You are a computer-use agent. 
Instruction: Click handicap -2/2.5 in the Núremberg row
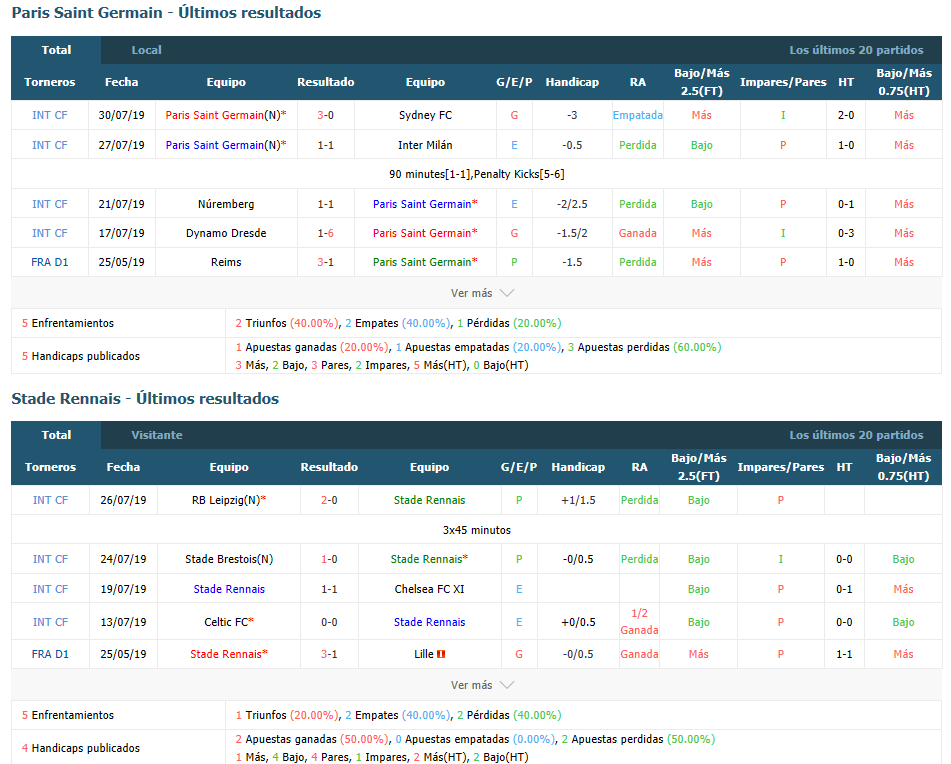[x=572, y=204]
